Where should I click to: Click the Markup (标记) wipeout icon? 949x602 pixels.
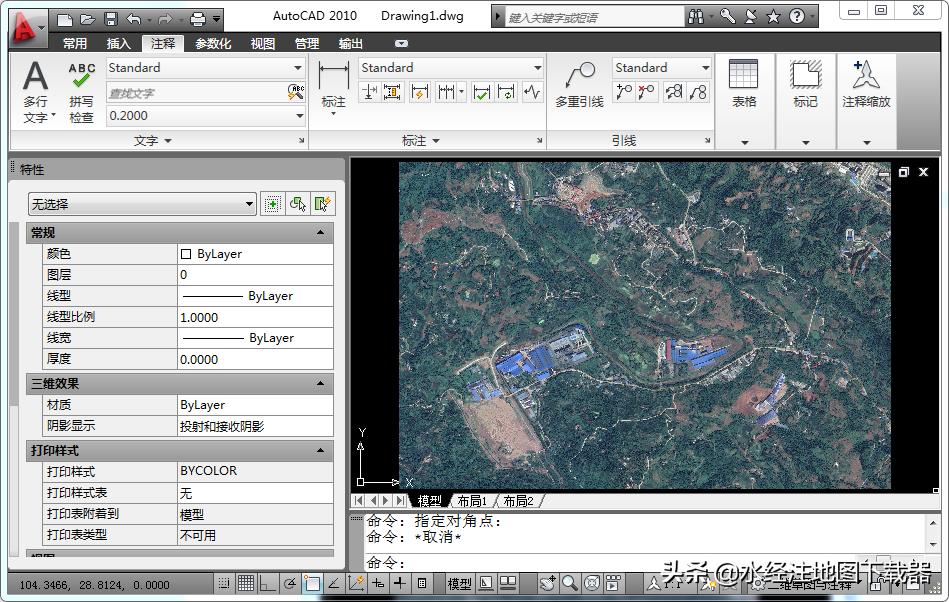[x=805, y=82]
